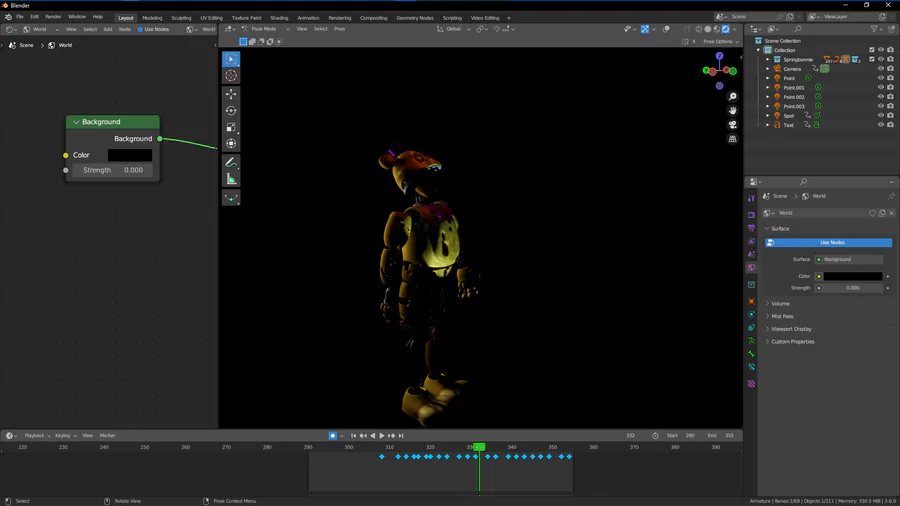Hide the Spot light in viewport
The image size is (900, 506).
pyautogui.click(x=880, y=115)
